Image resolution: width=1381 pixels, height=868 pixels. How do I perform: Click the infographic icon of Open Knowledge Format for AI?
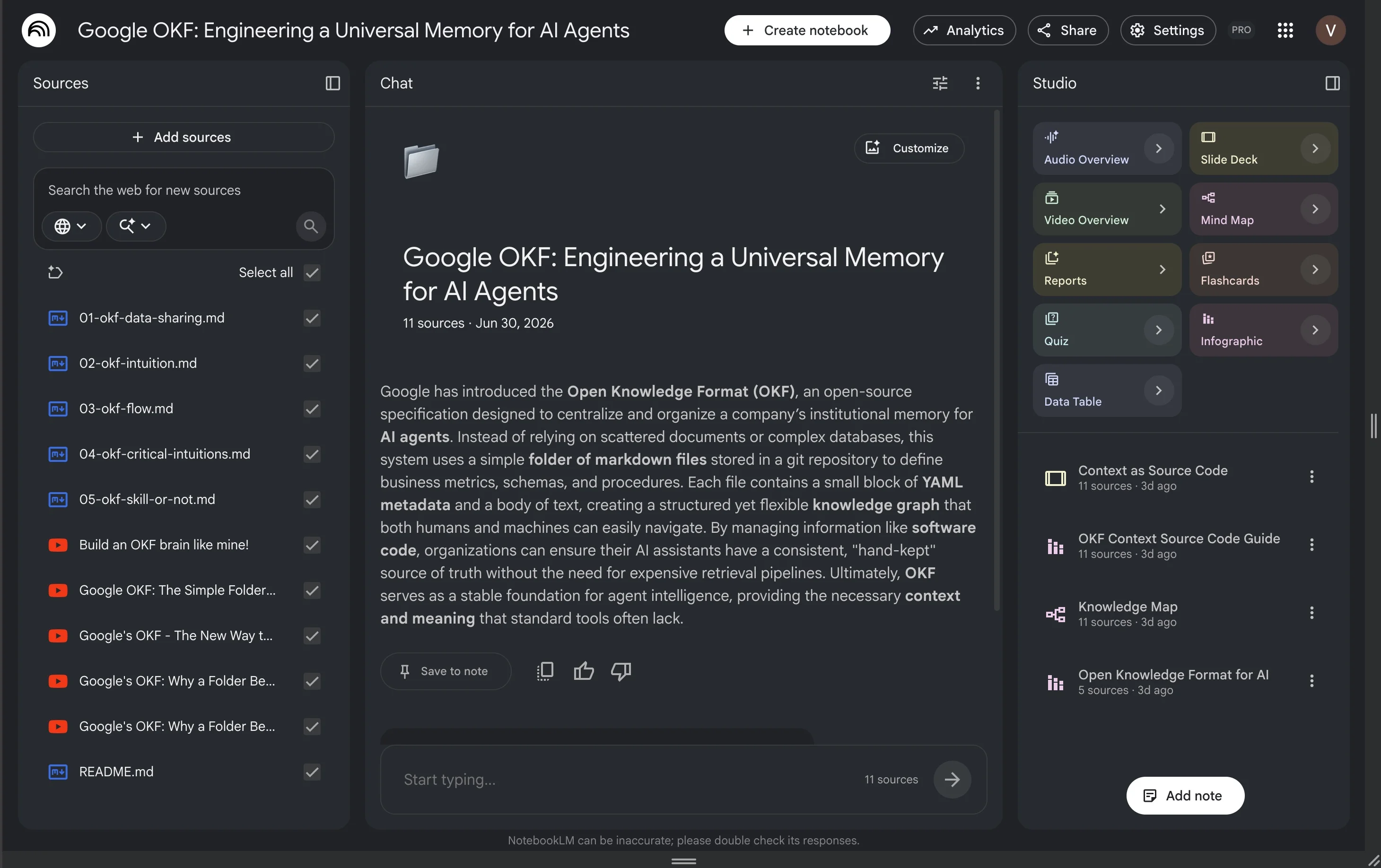click(x=1055, y=682)
